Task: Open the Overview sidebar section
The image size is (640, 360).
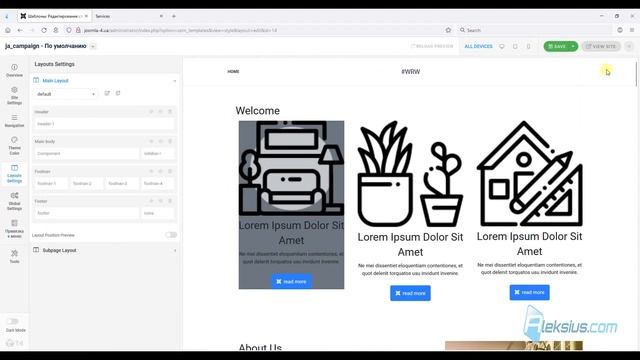Action: point(14,70)
